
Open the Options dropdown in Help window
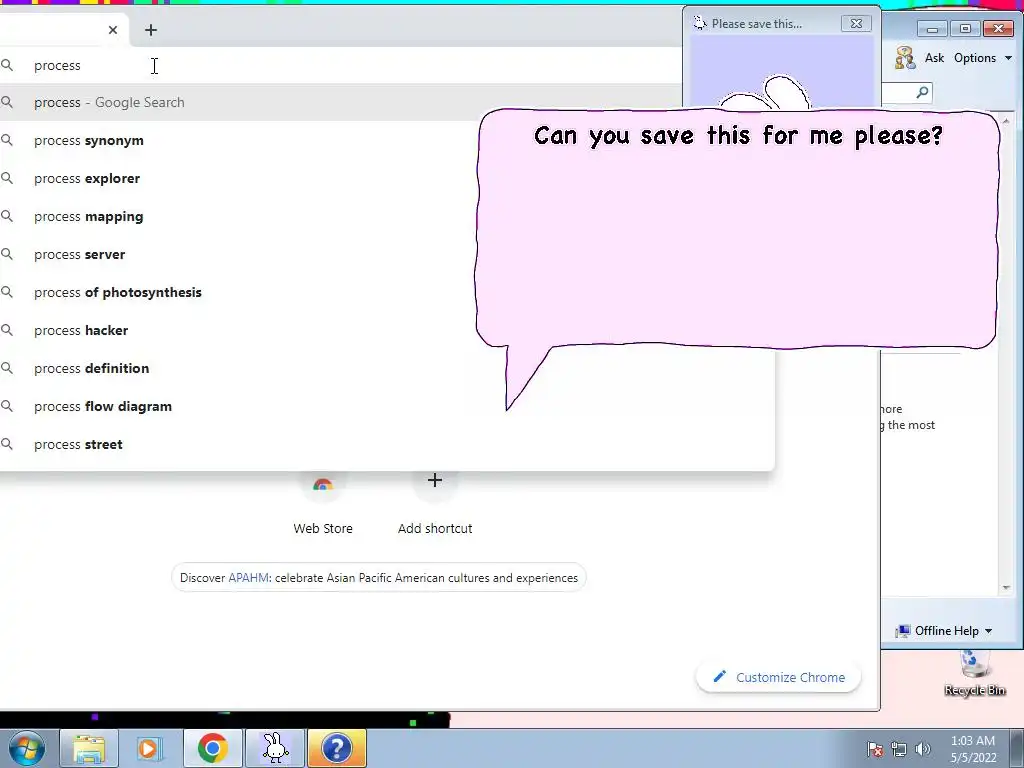tap(982, 57)
